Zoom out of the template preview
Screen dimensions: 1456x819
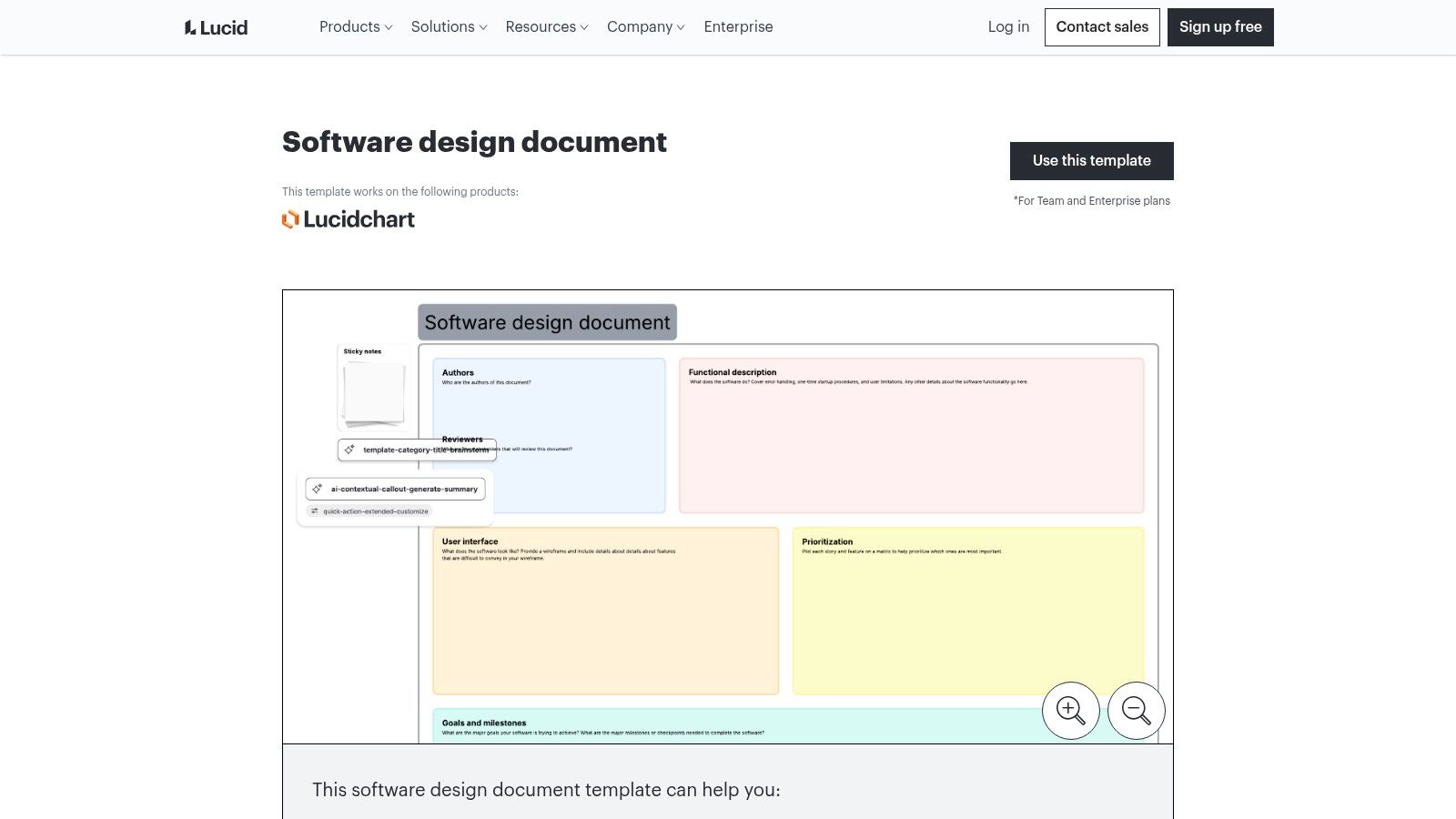tap(1136, 710)
